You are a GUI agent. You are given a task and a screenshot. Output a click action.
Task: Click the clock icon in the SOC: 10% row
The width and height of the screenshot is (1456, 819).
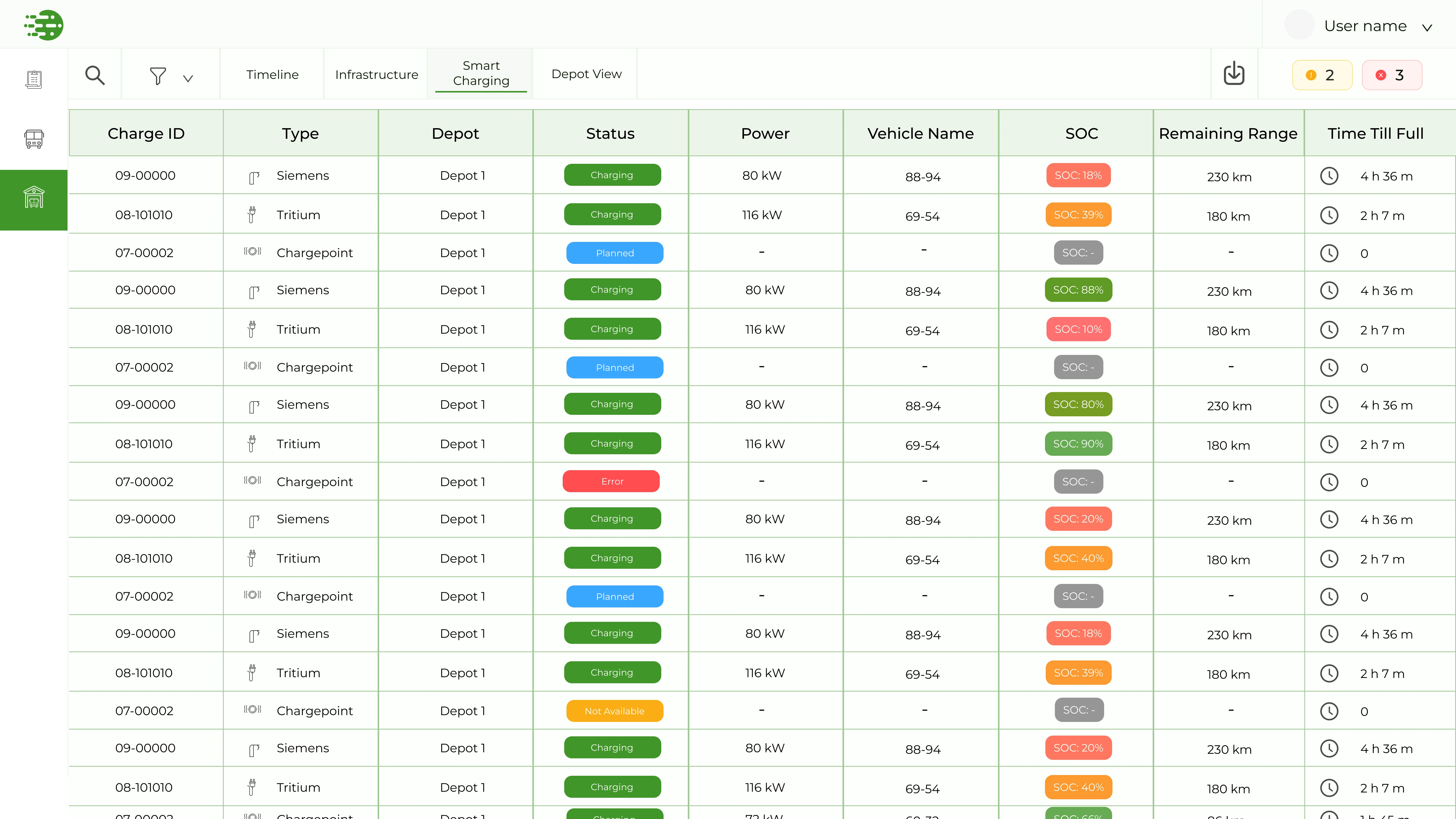(x=1329, y=330)
